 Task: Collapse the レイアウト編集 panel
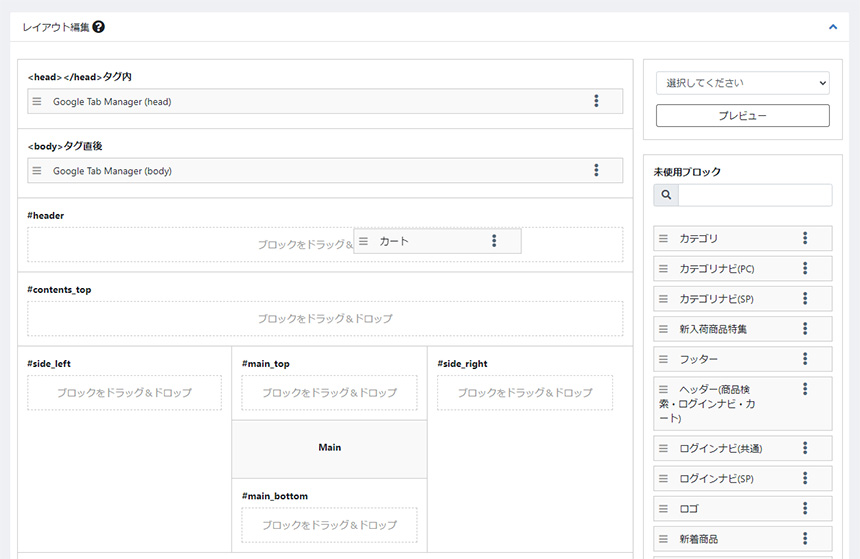pos(833,27)
